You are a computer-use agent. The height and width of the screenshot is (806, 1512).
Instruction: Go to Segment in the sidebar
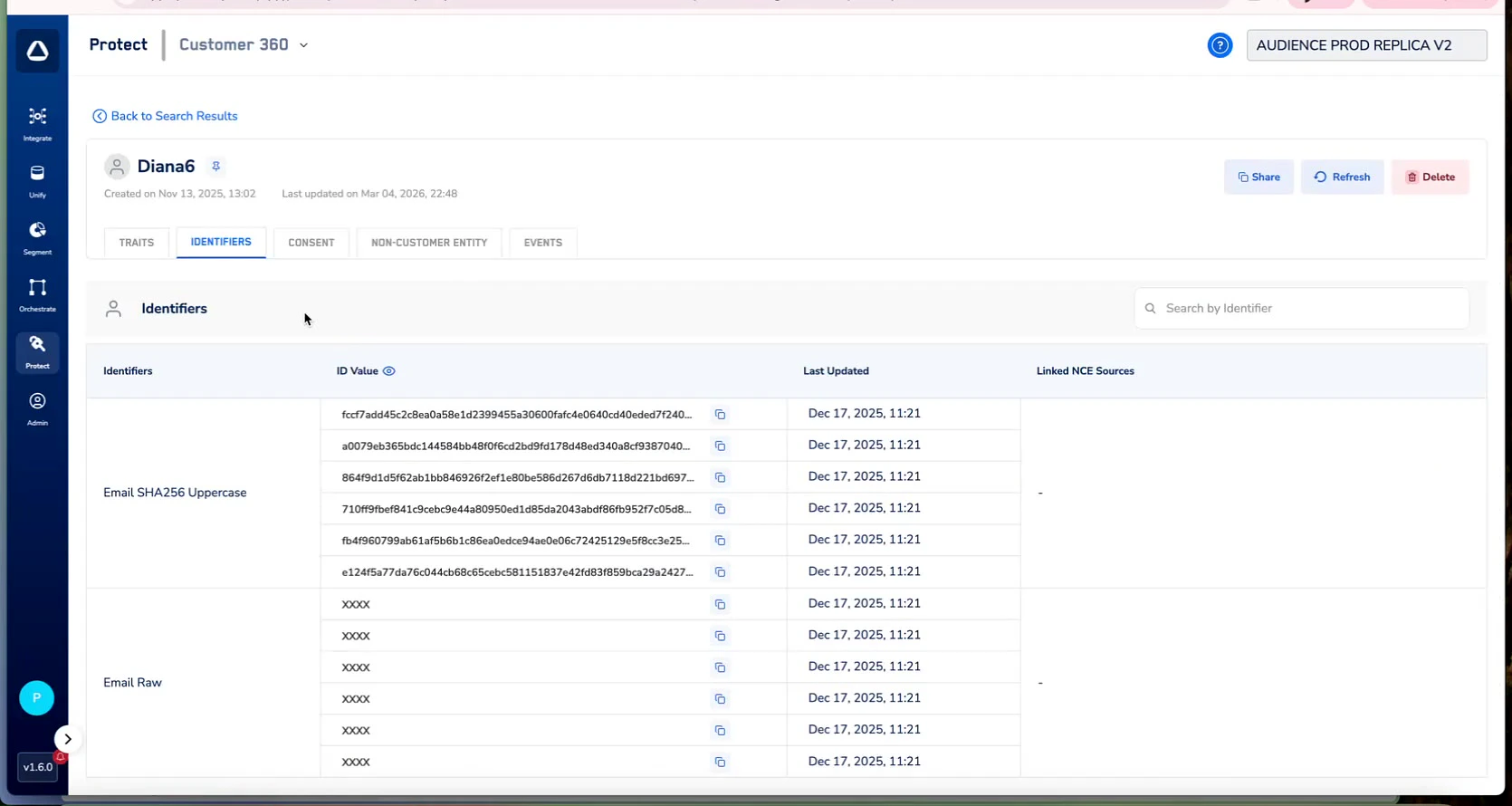pos(37,238)
